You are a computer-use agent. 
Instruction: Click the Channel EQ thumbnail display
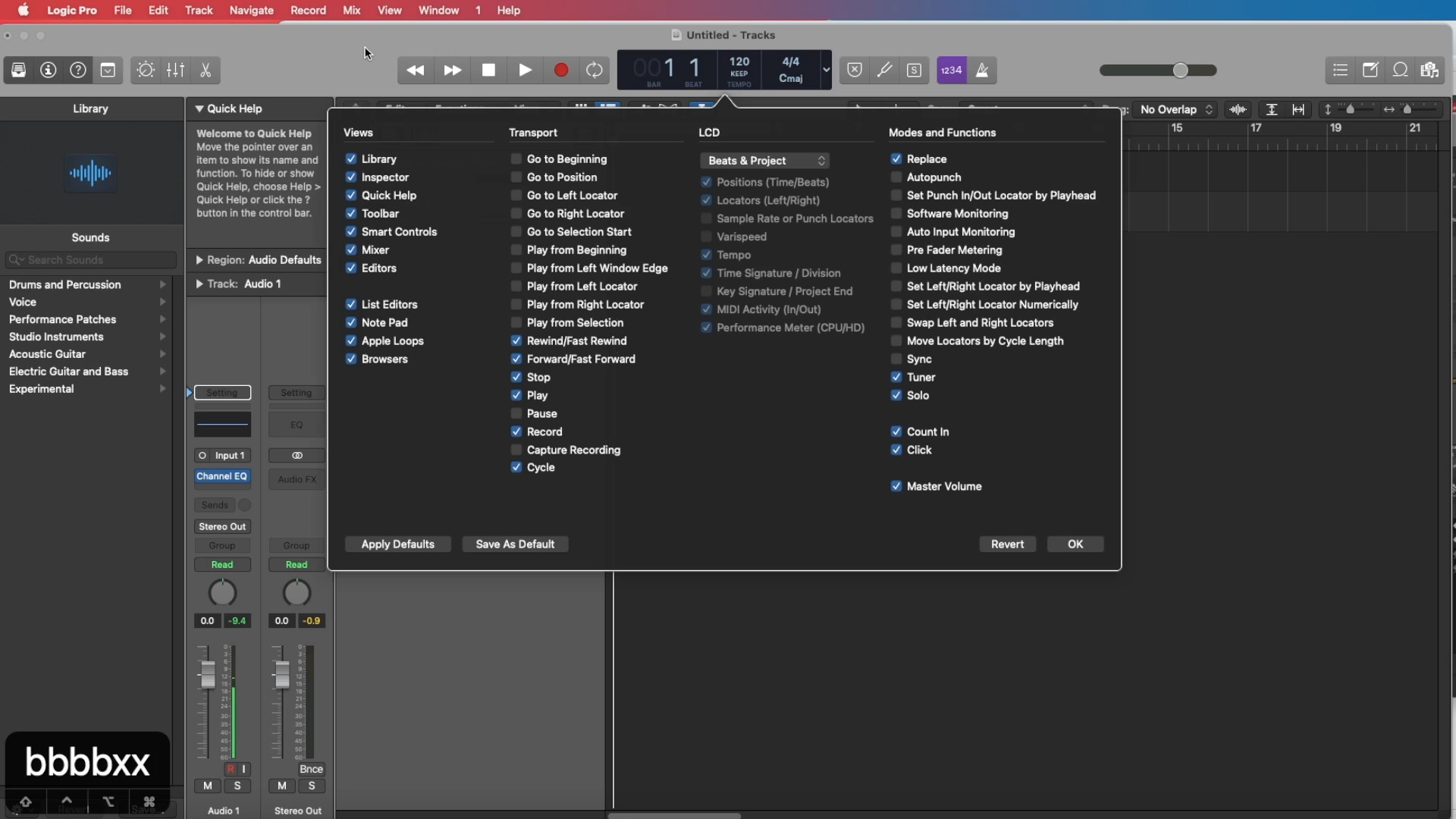[222, 425]
